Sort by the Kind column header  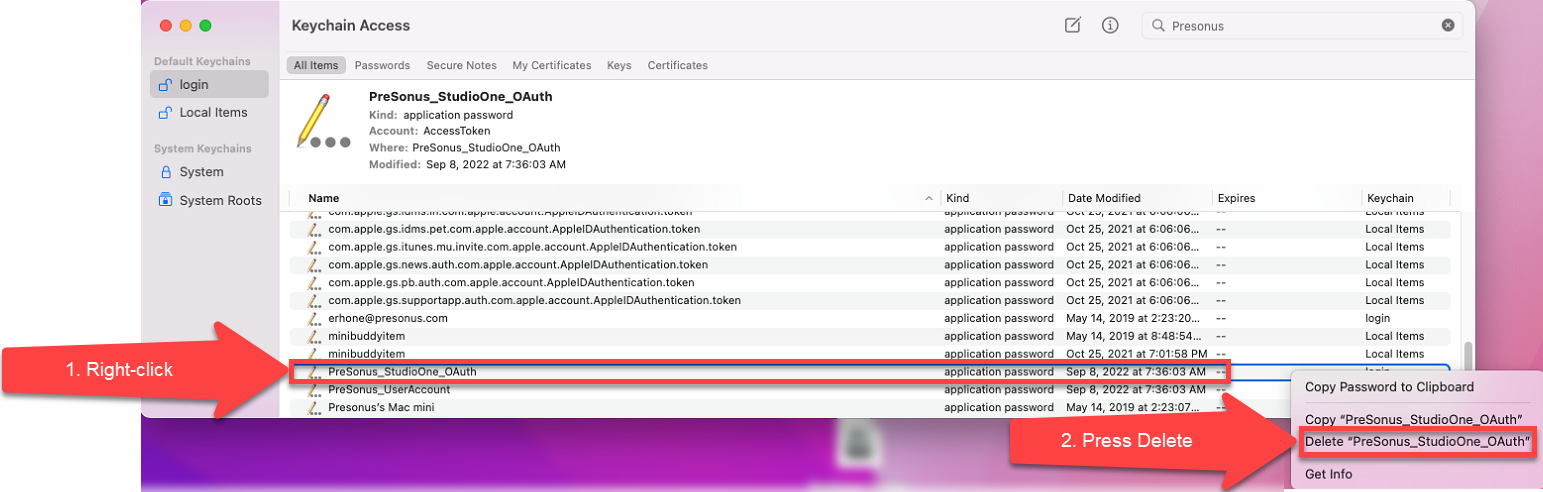point(957,198)
